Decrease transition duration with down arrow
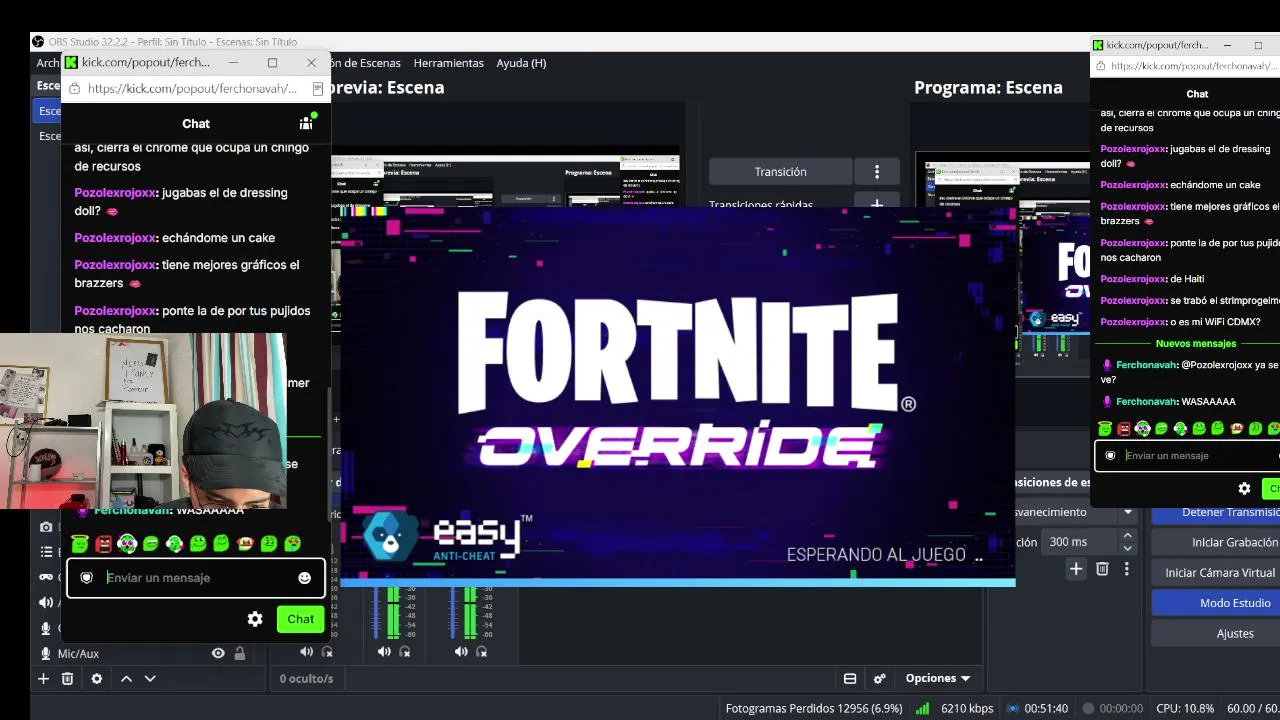This screenshot has width=1280, height=720. pos(1128,548)
